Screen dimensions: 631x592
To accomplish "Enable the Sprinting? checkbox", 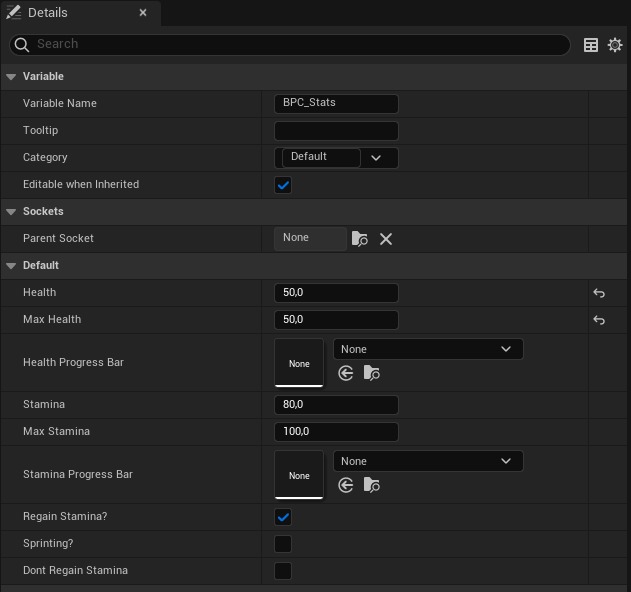I will tap(283, 544).
